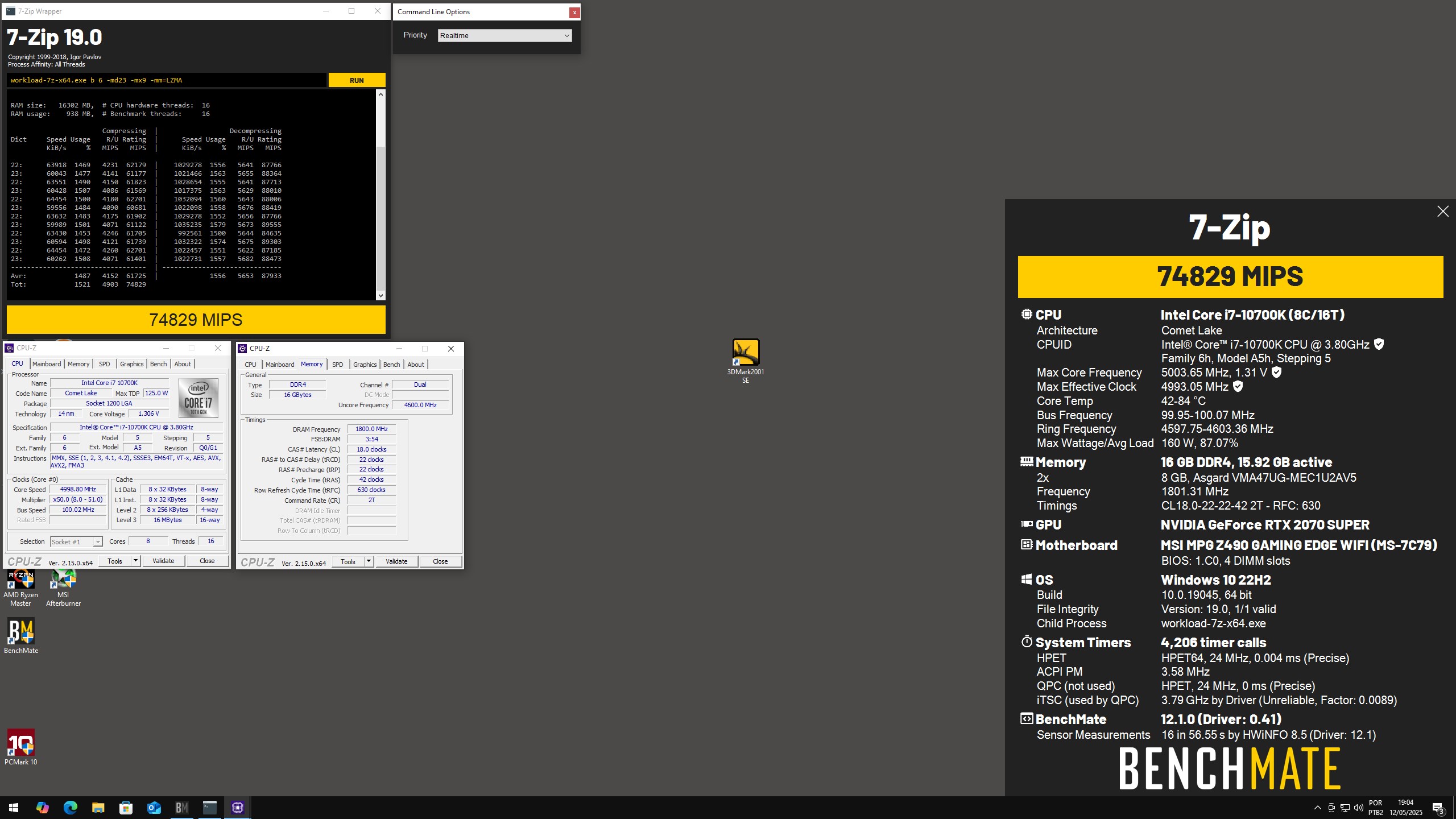Viewport: 1456px width, 819px height.
Task: Open SPD tab in left CPU-Z window
Action: 105,364
